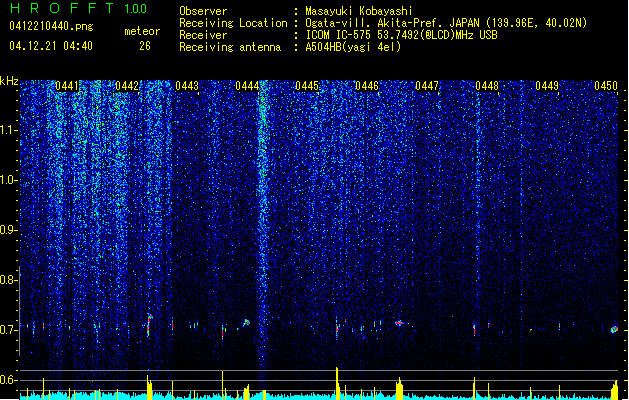The height and width of the screenshot is (400, 629).
Task: Click the 0443 time marker
Action: click(x=187, y=86)
